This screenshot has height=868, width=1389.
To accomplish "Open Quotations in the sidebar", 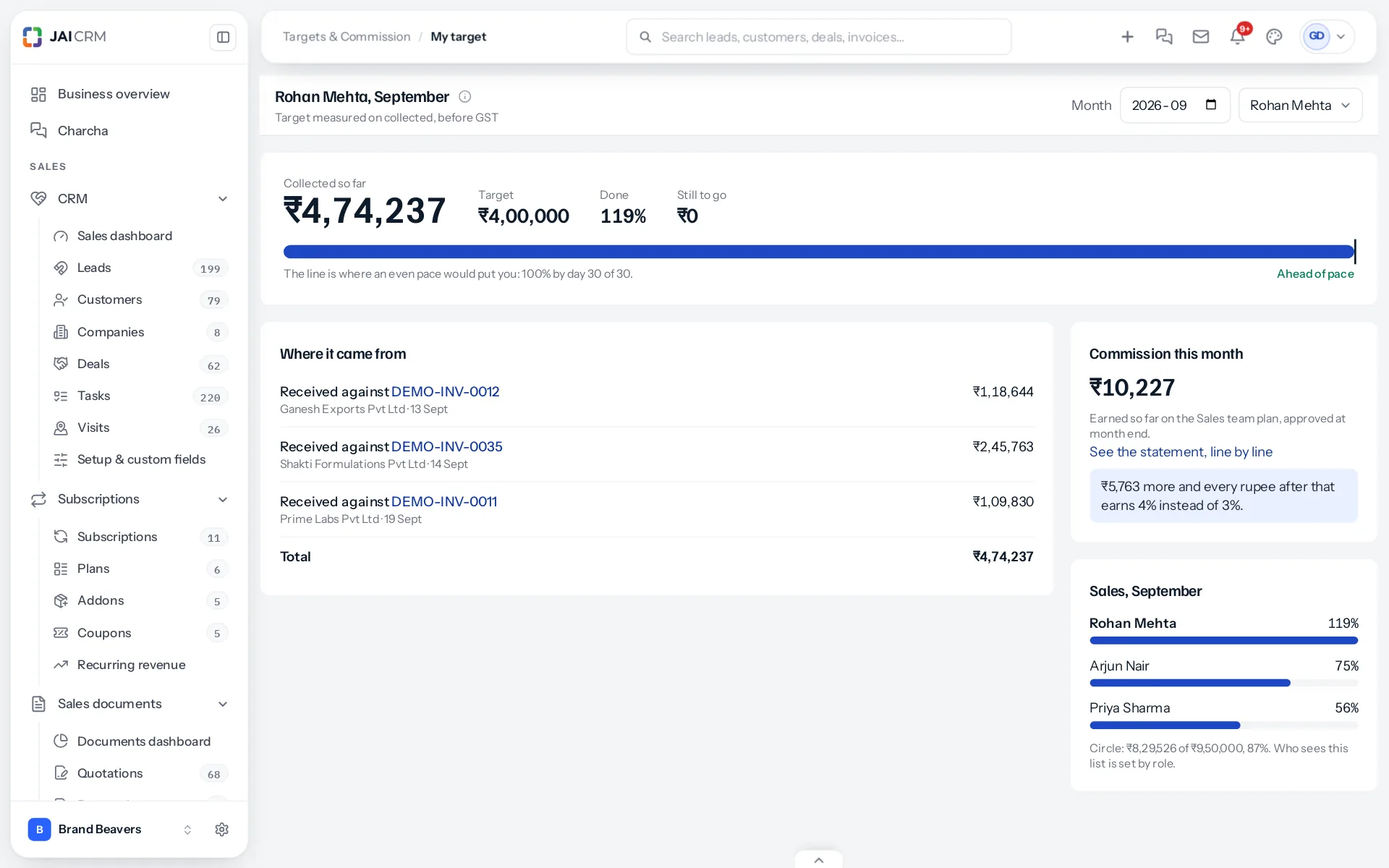I will pyautogui.click(x=140, y=773).
